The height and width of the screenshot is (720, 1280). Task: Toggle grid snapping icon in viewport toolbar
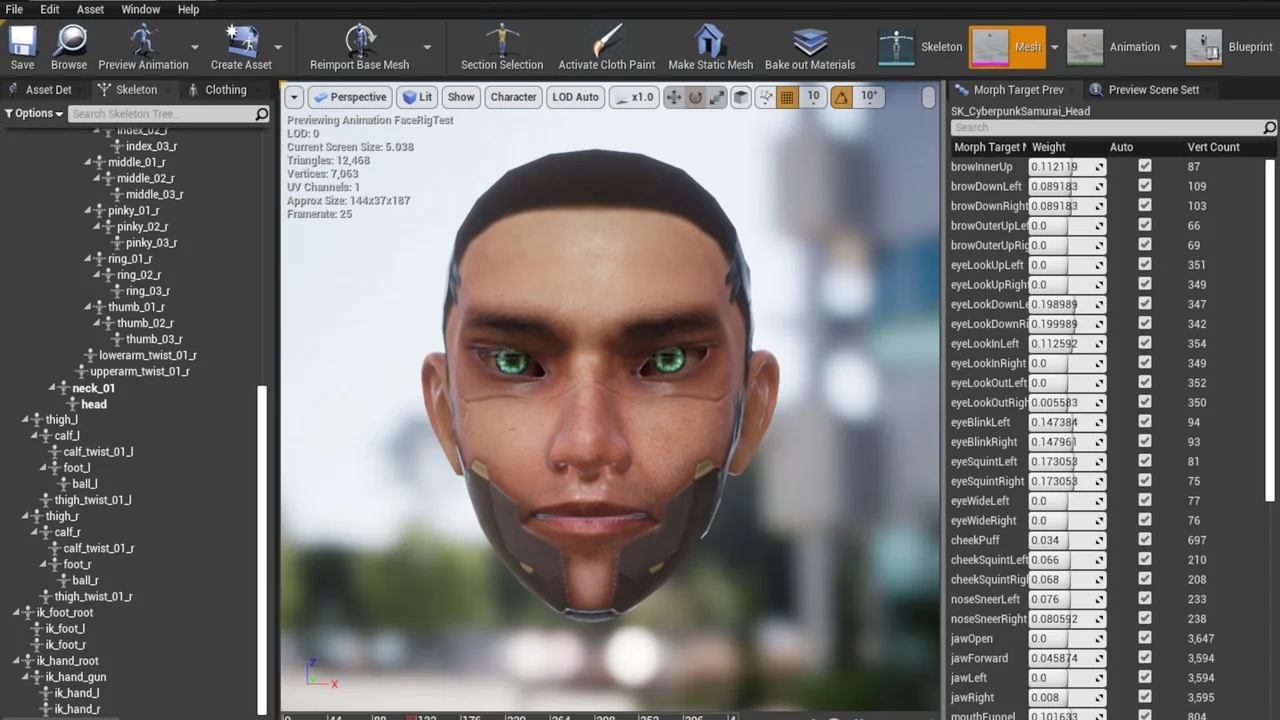point(787,97)
